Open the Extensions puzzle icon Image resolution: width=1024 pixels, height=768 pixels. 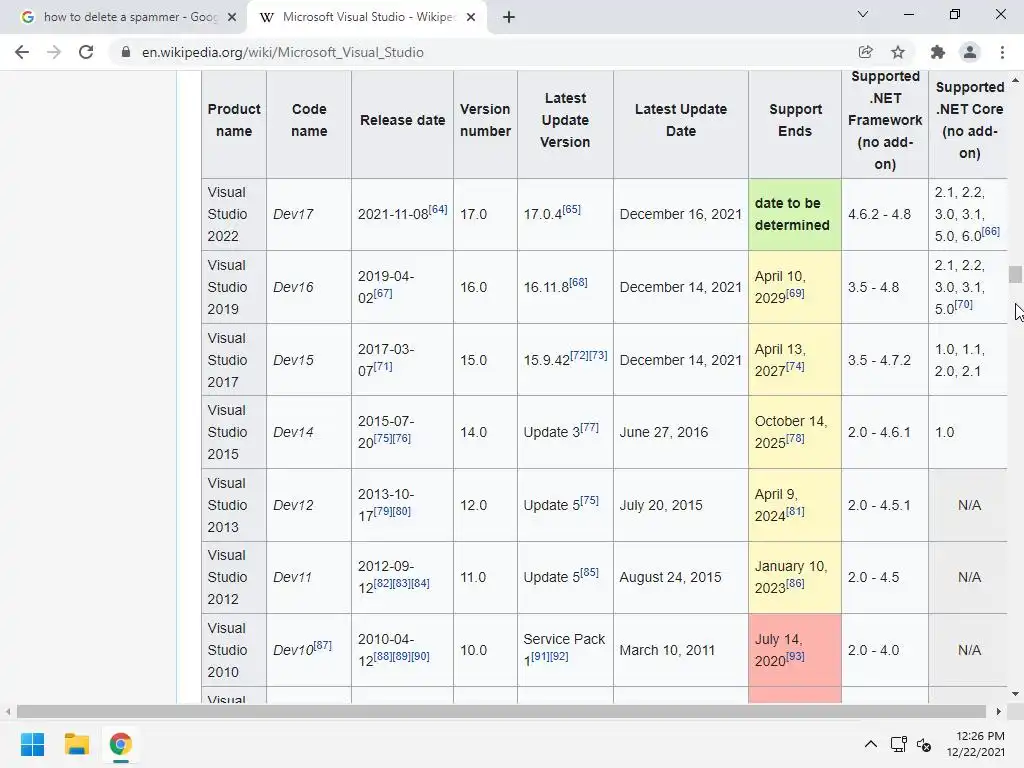938,52
